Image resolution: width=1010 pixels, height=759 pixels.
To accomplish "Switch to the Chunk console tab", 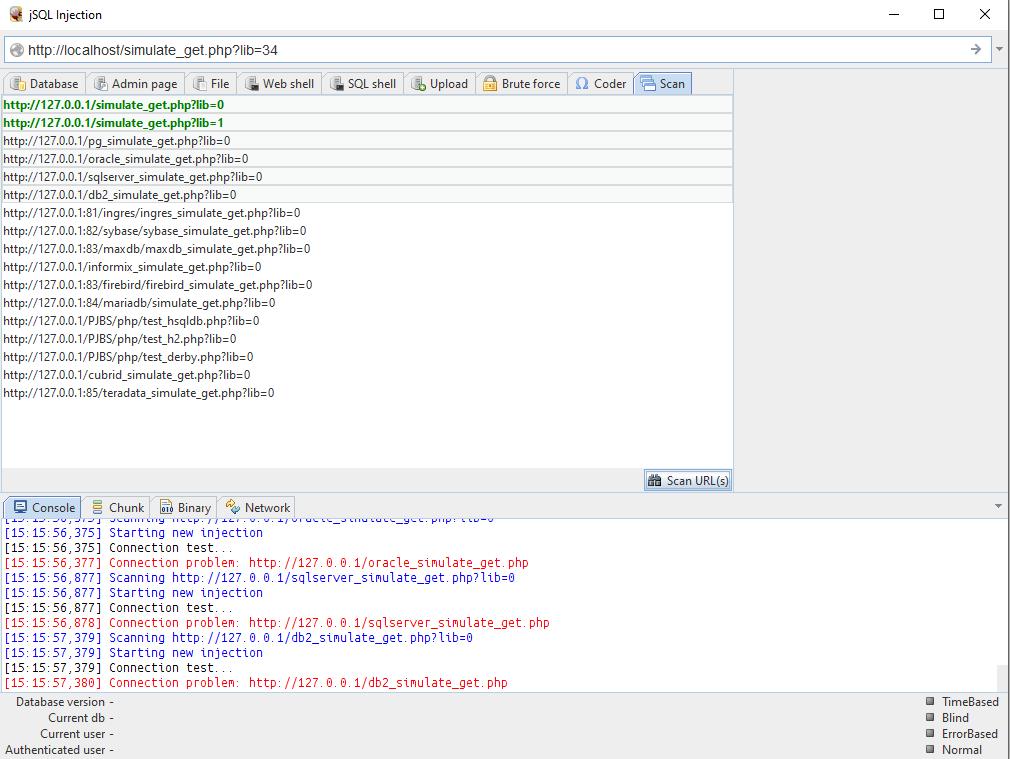I will point(117,507).
